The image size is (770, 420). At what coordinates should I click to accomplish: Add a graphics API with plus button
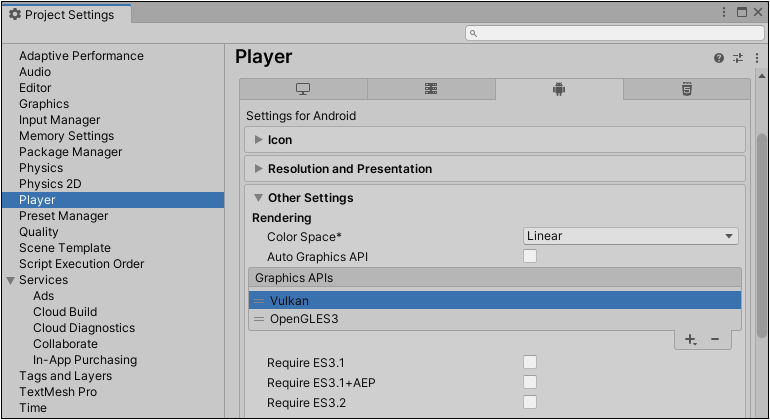[x=690, y=340]
